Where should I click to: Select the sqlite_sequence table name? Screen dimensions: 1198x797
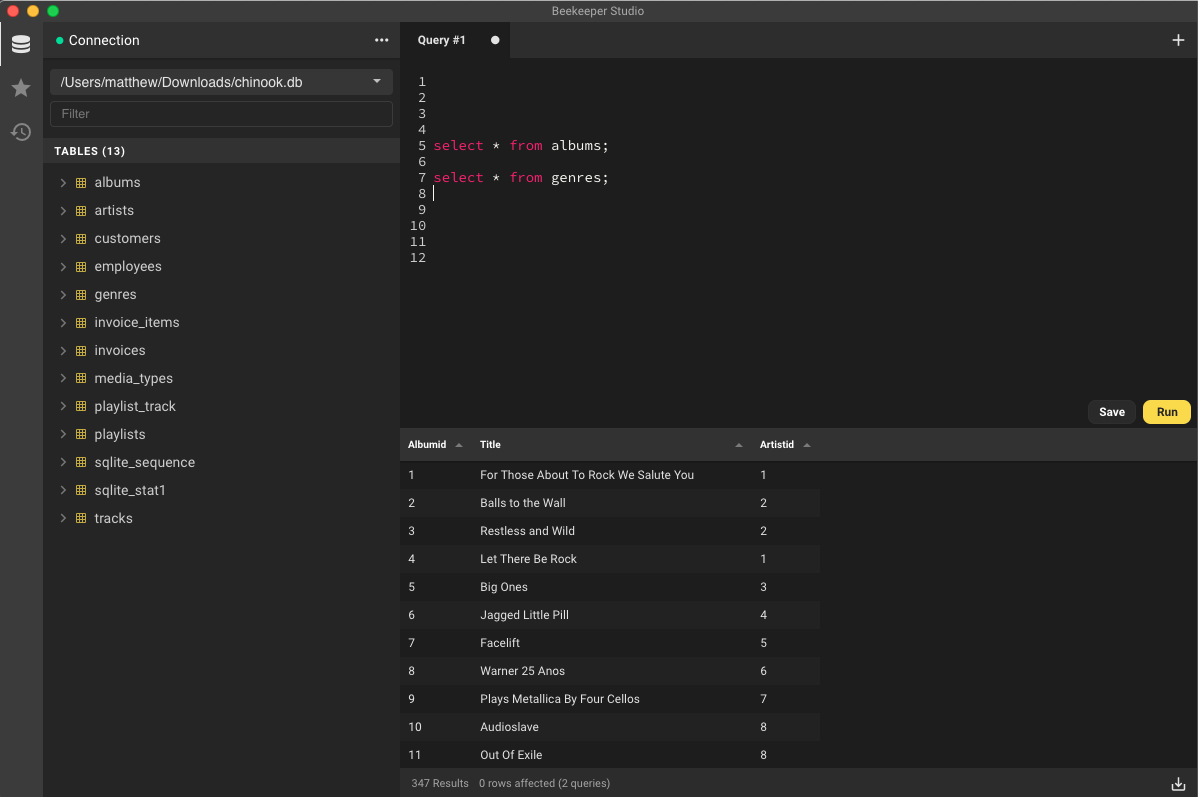coord(144,462)
